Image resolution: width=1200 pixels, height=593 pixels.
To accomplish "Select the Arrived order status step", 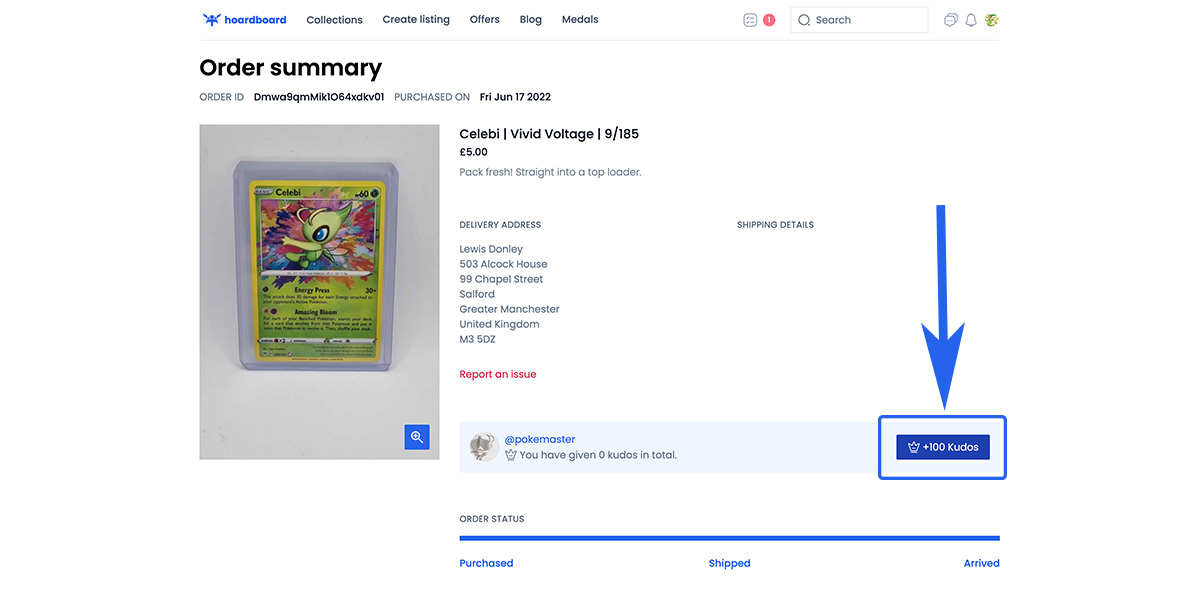I will 982,563.
